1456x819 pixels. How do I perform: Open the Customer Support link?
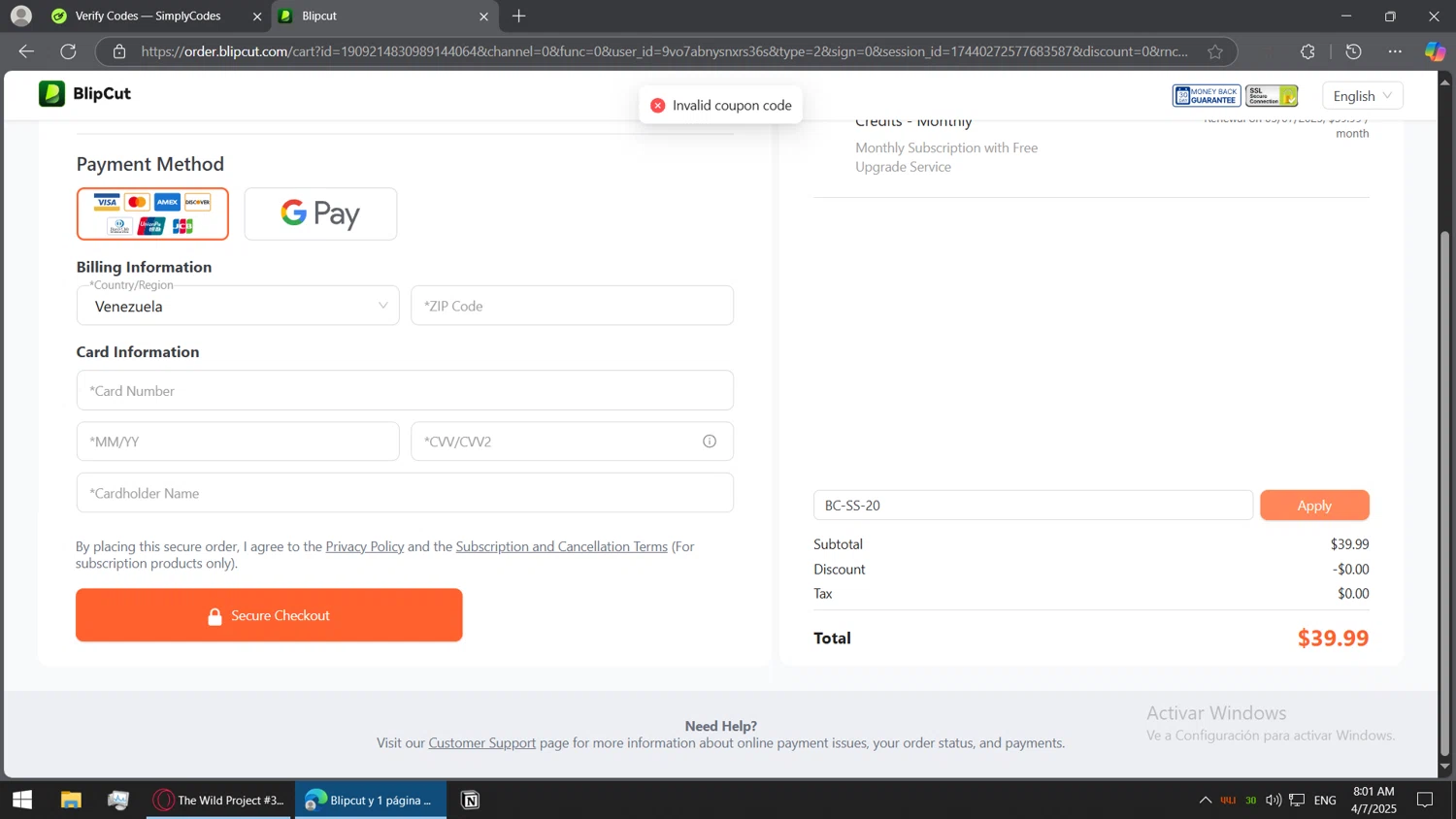tap(482, 742)
